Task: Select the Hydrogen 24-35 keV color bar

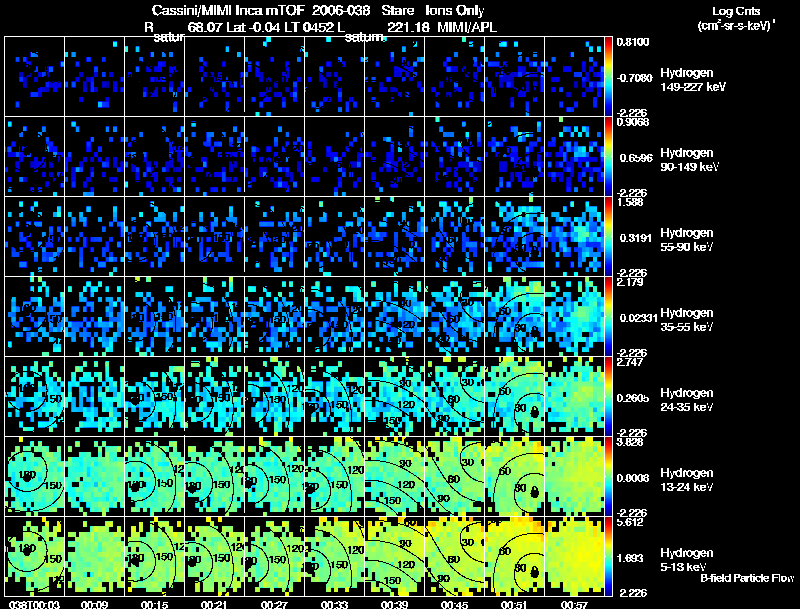Action: [608, 396]
